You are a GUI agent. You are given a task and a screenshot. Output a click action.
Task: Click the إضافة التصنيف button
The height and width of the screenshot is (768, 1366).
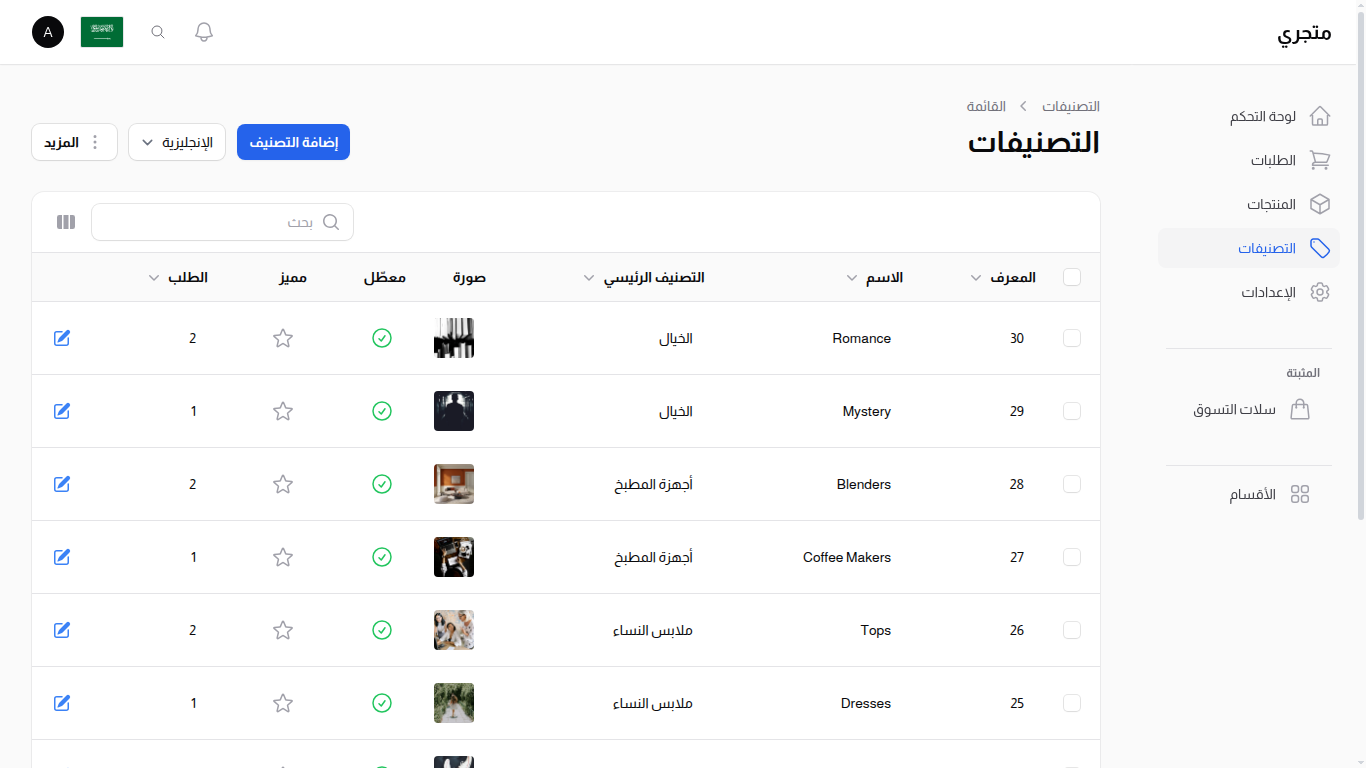pyautogui.click(x=293, y=142)
